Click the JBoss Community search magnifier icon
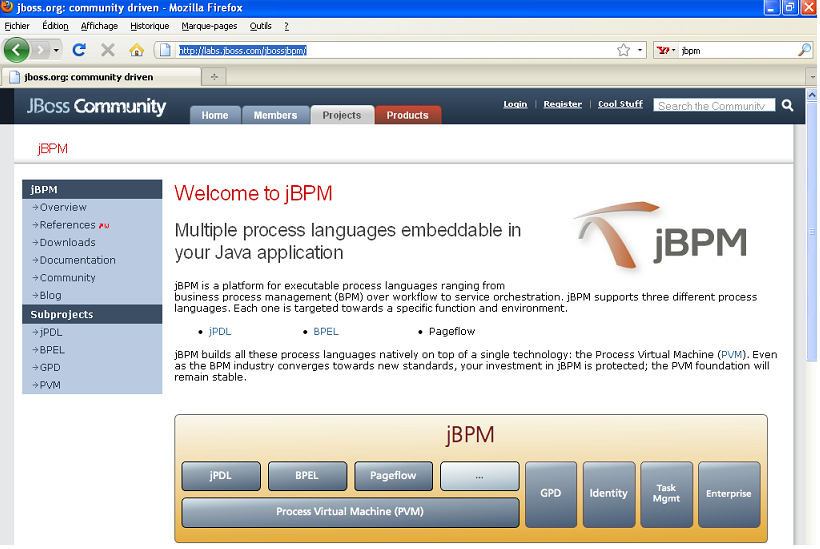This screenshot has height=549, width=820. click(787, 105)
